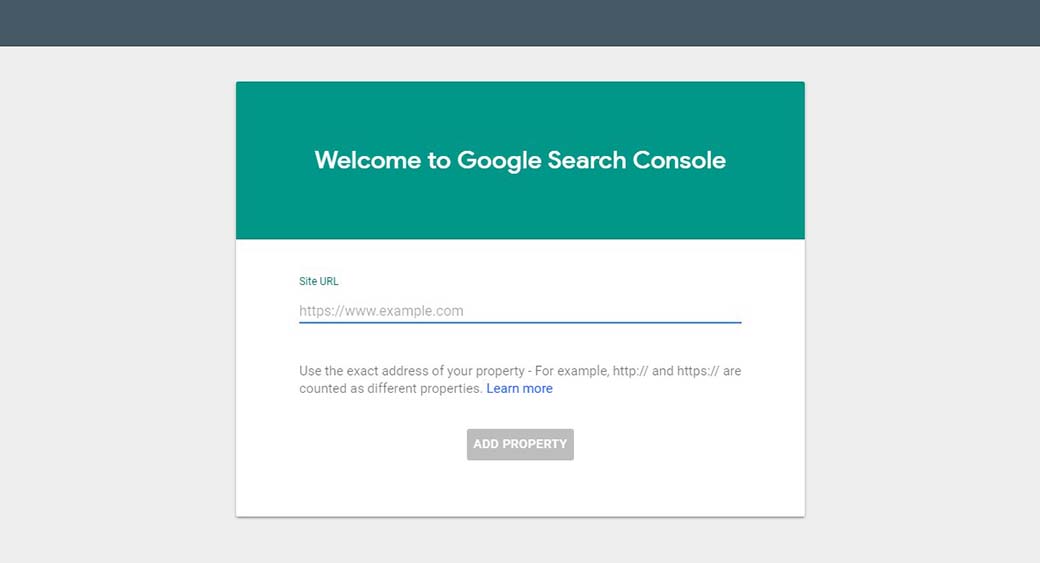
Task: Click "https://" in the helper text
Action: pyautogui.click(x=698, y=371)
